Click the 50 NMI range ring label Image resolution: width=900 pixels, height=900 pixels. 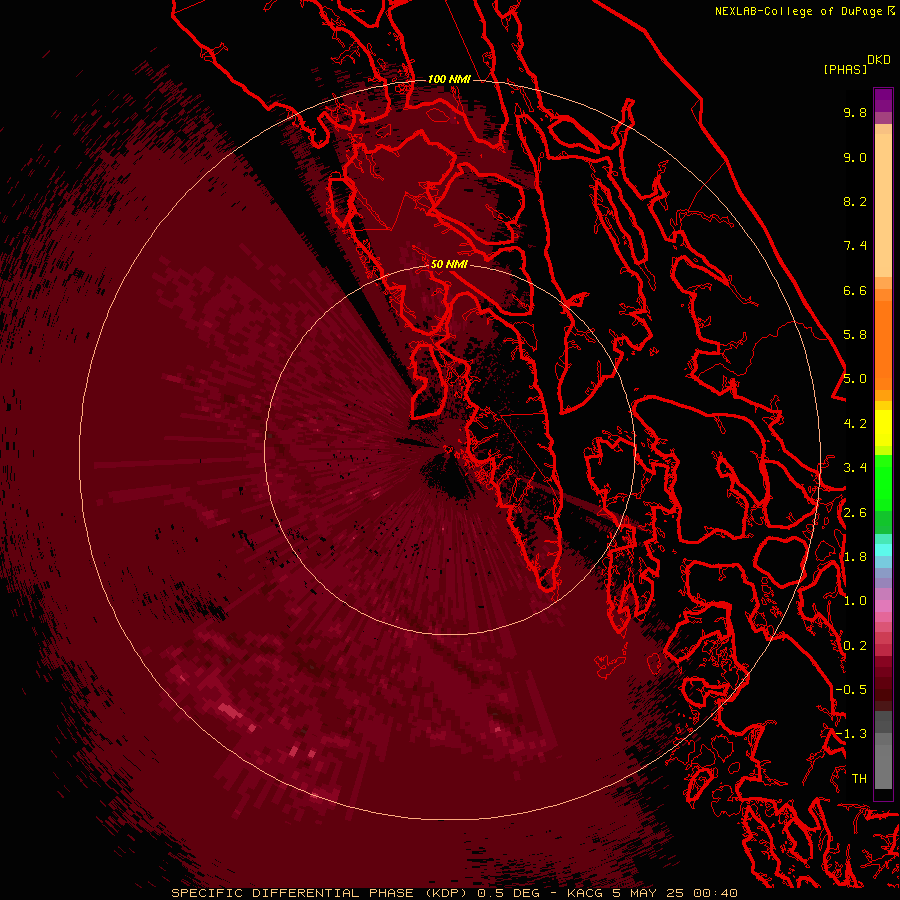449,264
